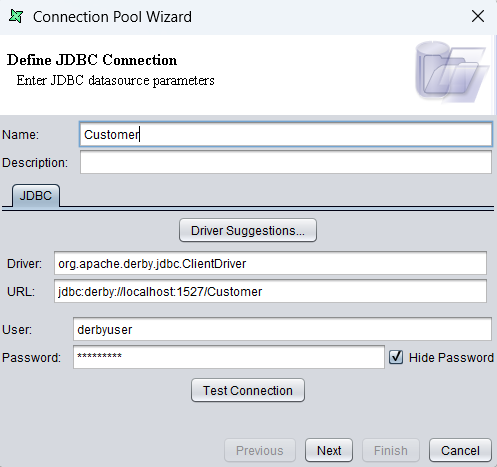Click the Connection Pool Wizard title text
Image resolution: width=497 pixels, height=467 pixels.
[112, 17]
